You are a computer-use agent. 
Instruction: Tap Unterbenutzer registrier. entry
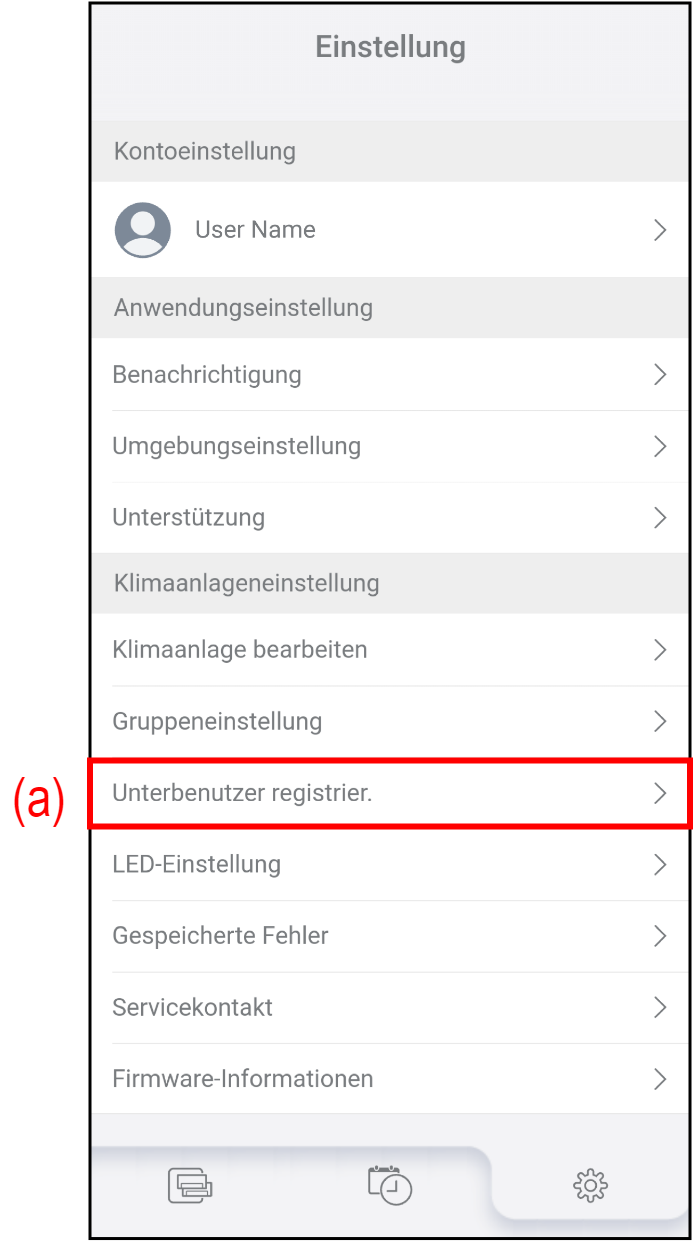pyautogui.click(x=242, y=794)
